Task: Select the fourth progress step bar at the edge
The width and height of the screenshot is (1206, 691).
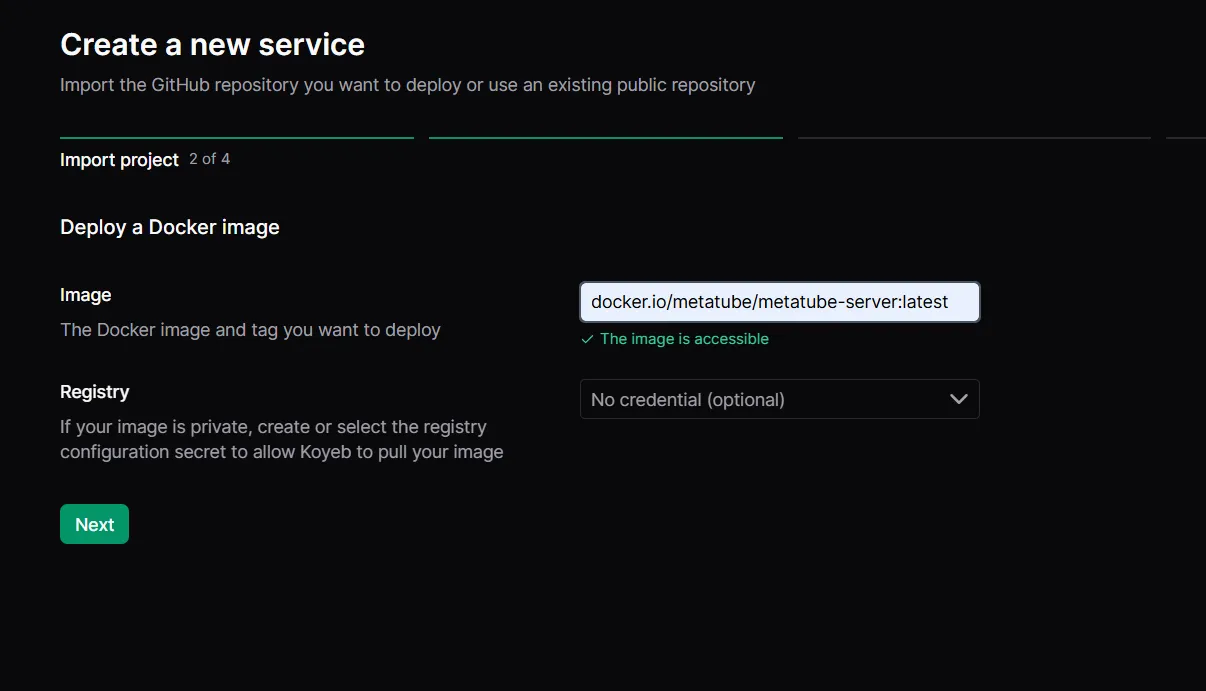Action: point(1186,137)
